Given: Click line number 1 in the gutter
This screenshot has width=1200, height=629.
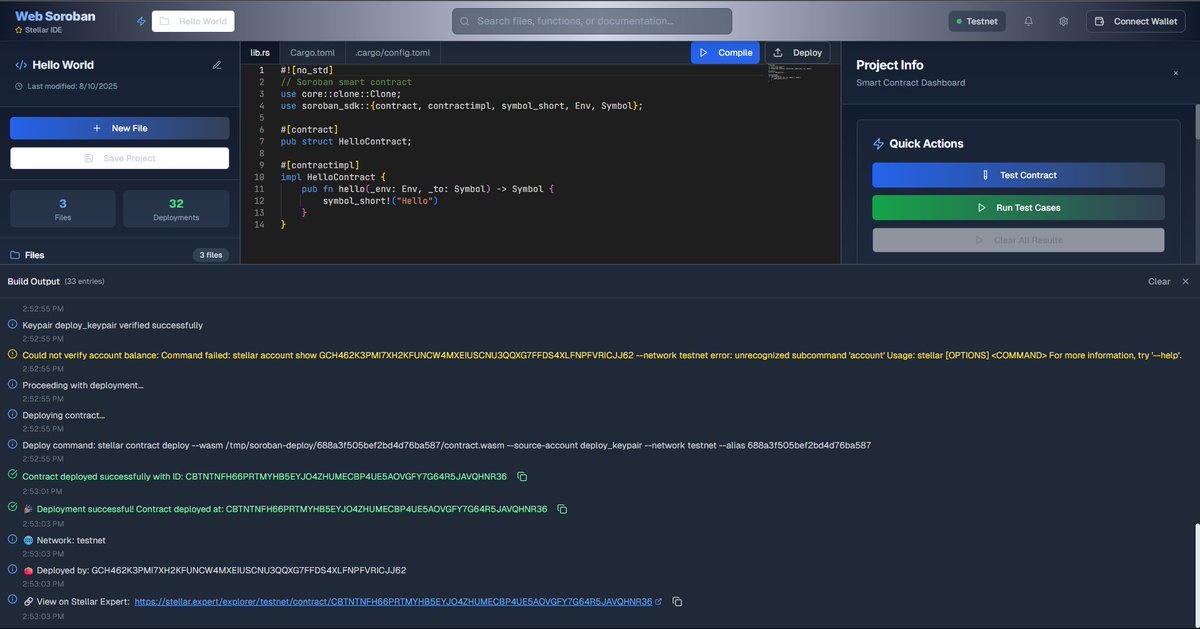Looking at the screenshot, I should coord(261,70).
